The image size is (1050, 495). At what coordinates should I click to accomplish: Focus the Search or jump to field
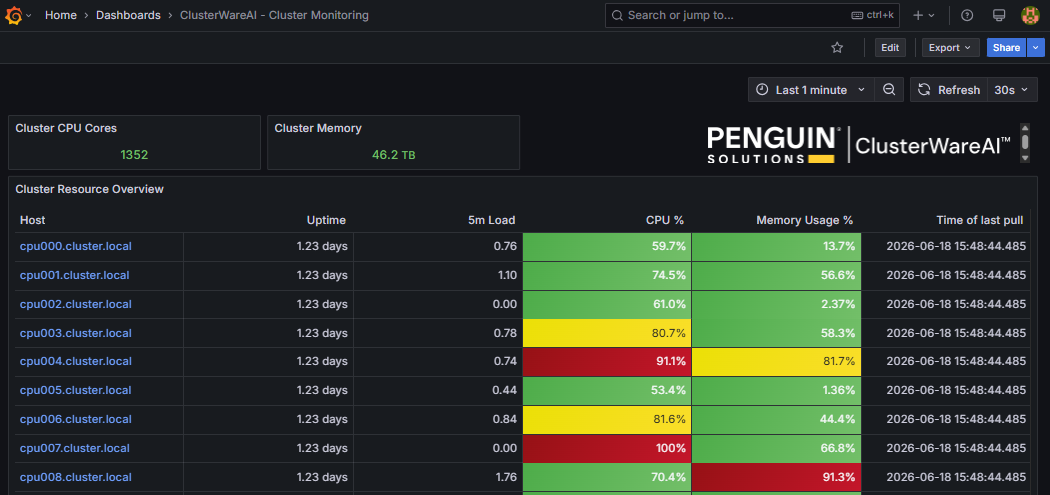click(x=752, y=15)
